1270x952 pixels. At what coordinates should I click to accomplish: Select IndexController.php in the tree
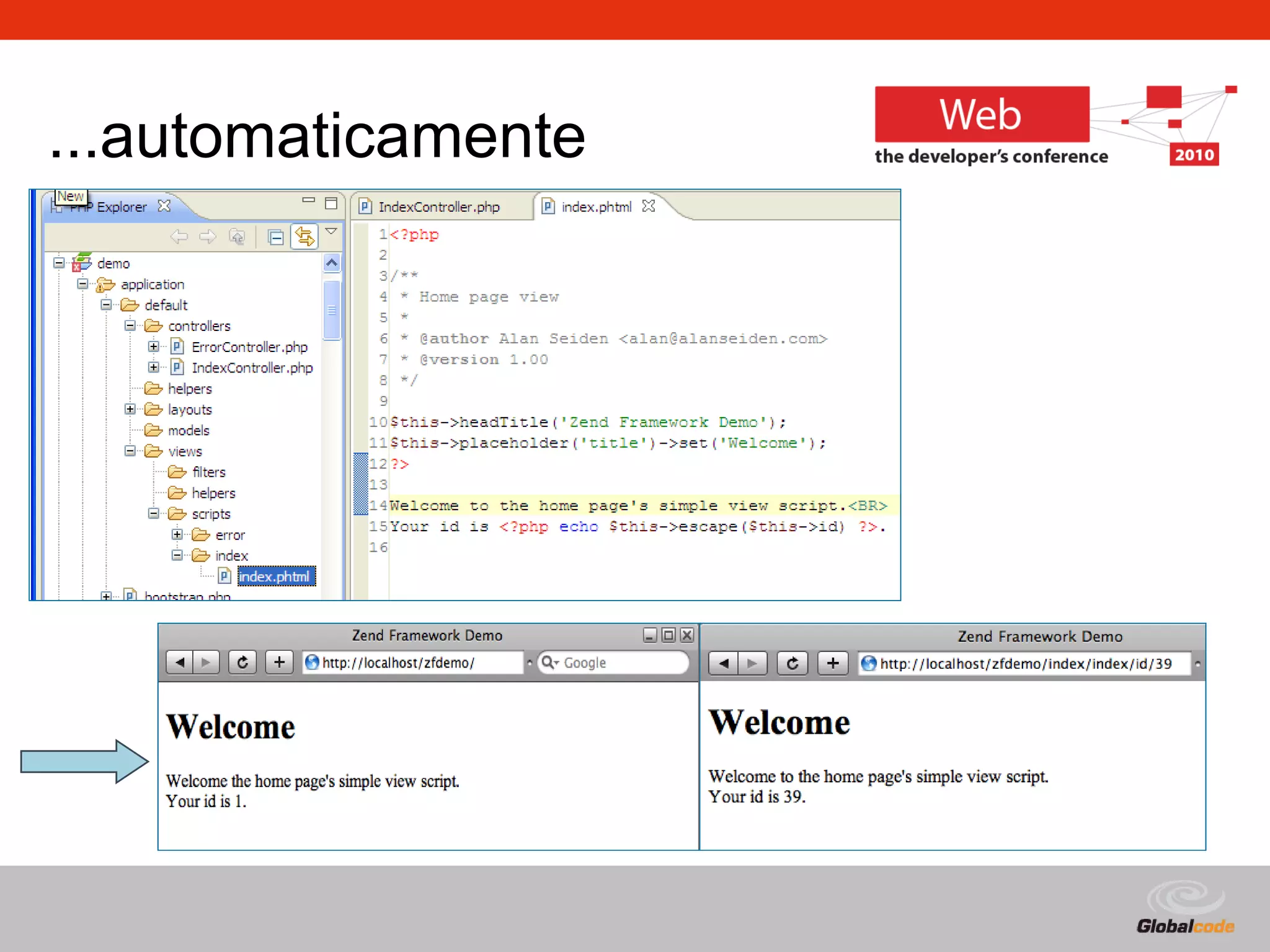(252, 368)
